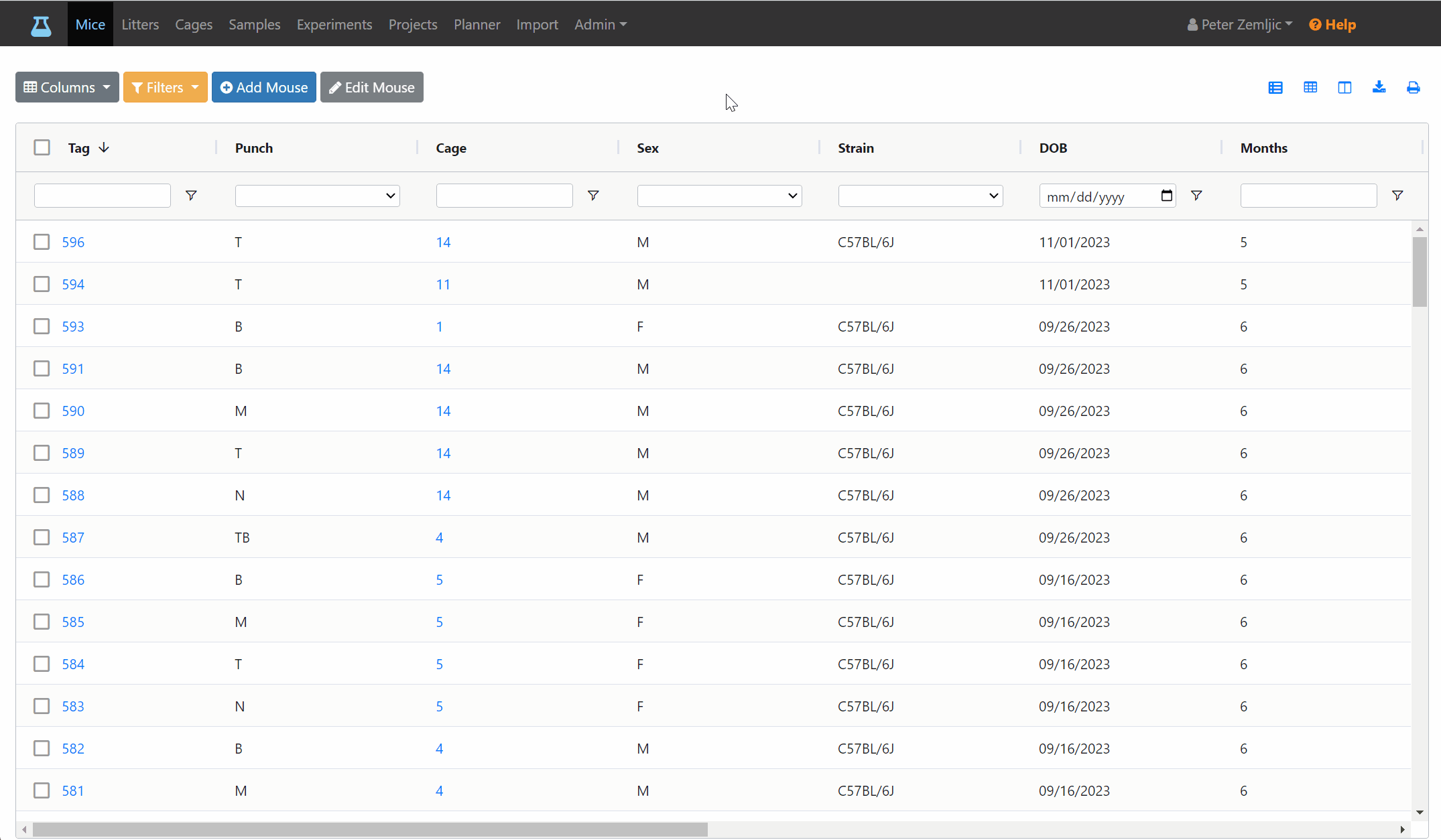Go to the Litters tab
This screenshot has width=1441, height=840.
click(x=140, y=25)
